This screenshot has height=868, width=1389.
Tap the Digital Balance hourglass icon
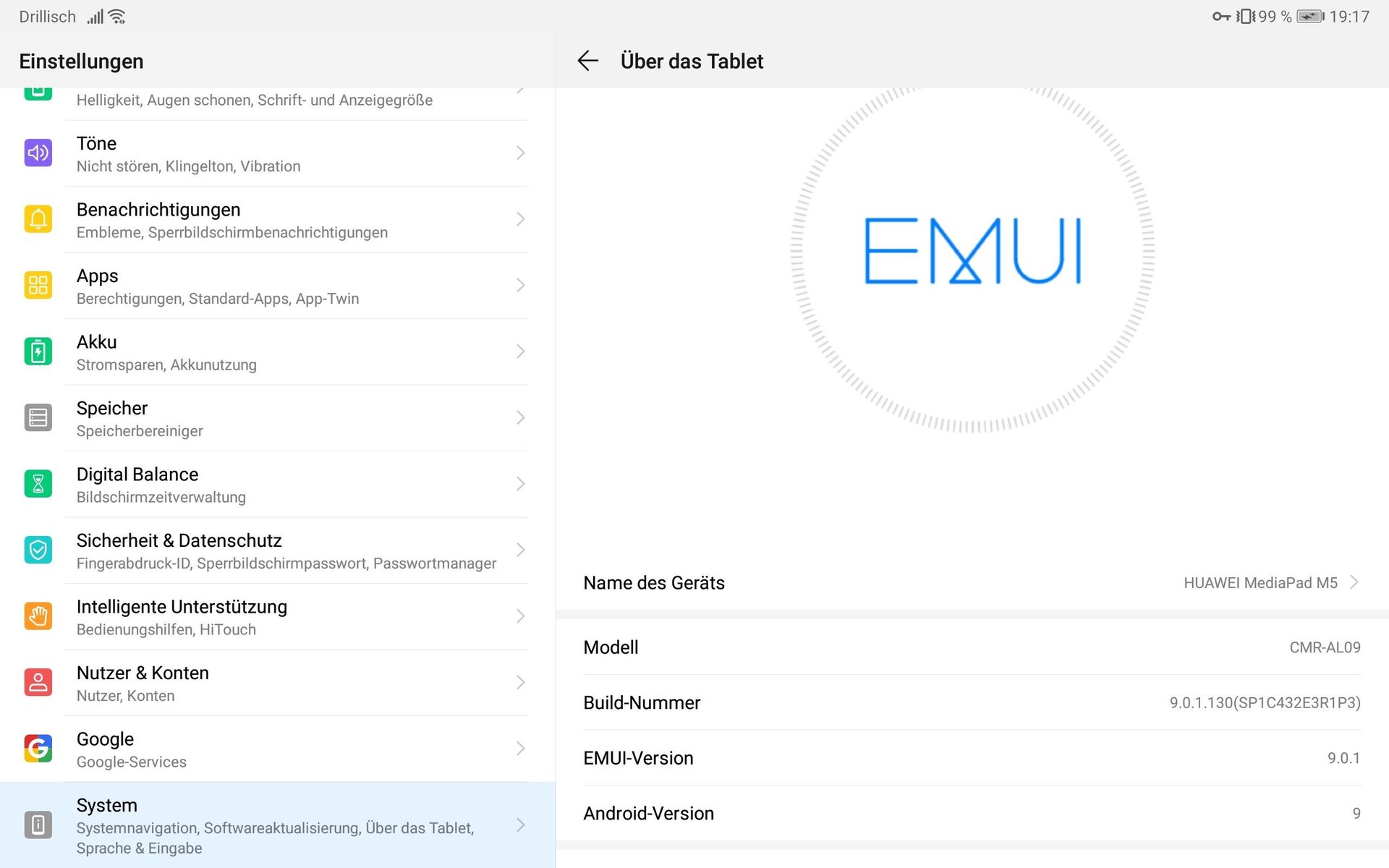coord(38,484)
